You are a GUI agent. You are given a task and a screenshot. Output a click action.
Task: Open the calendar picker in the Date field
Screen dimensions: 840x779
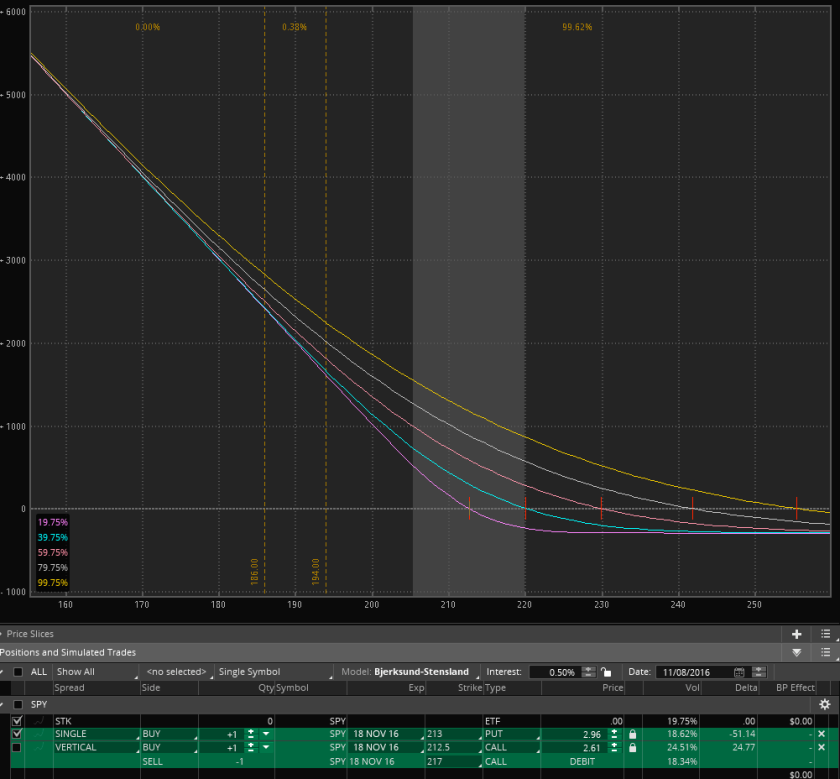(x=739, y=672)
